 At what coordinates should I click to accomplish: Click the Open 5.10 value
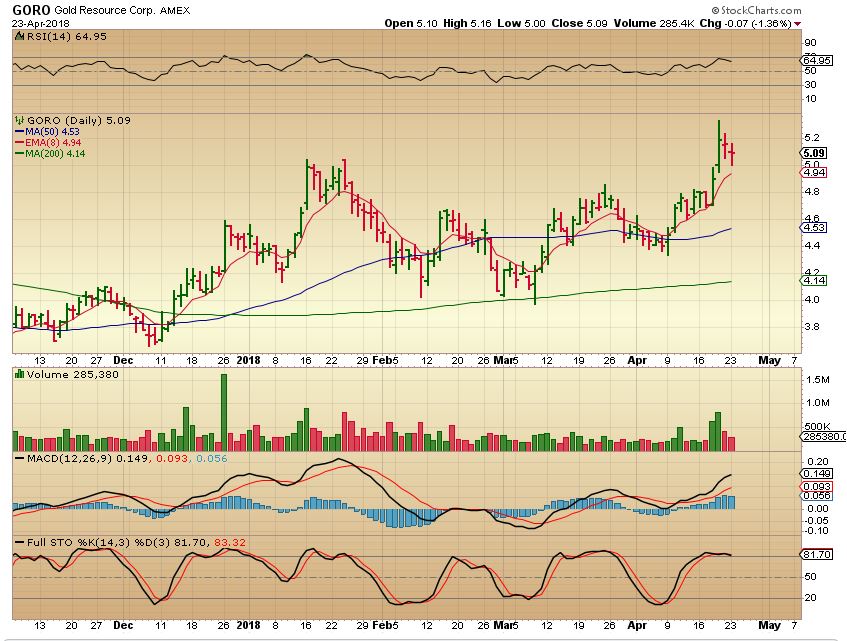click(411, 24)
